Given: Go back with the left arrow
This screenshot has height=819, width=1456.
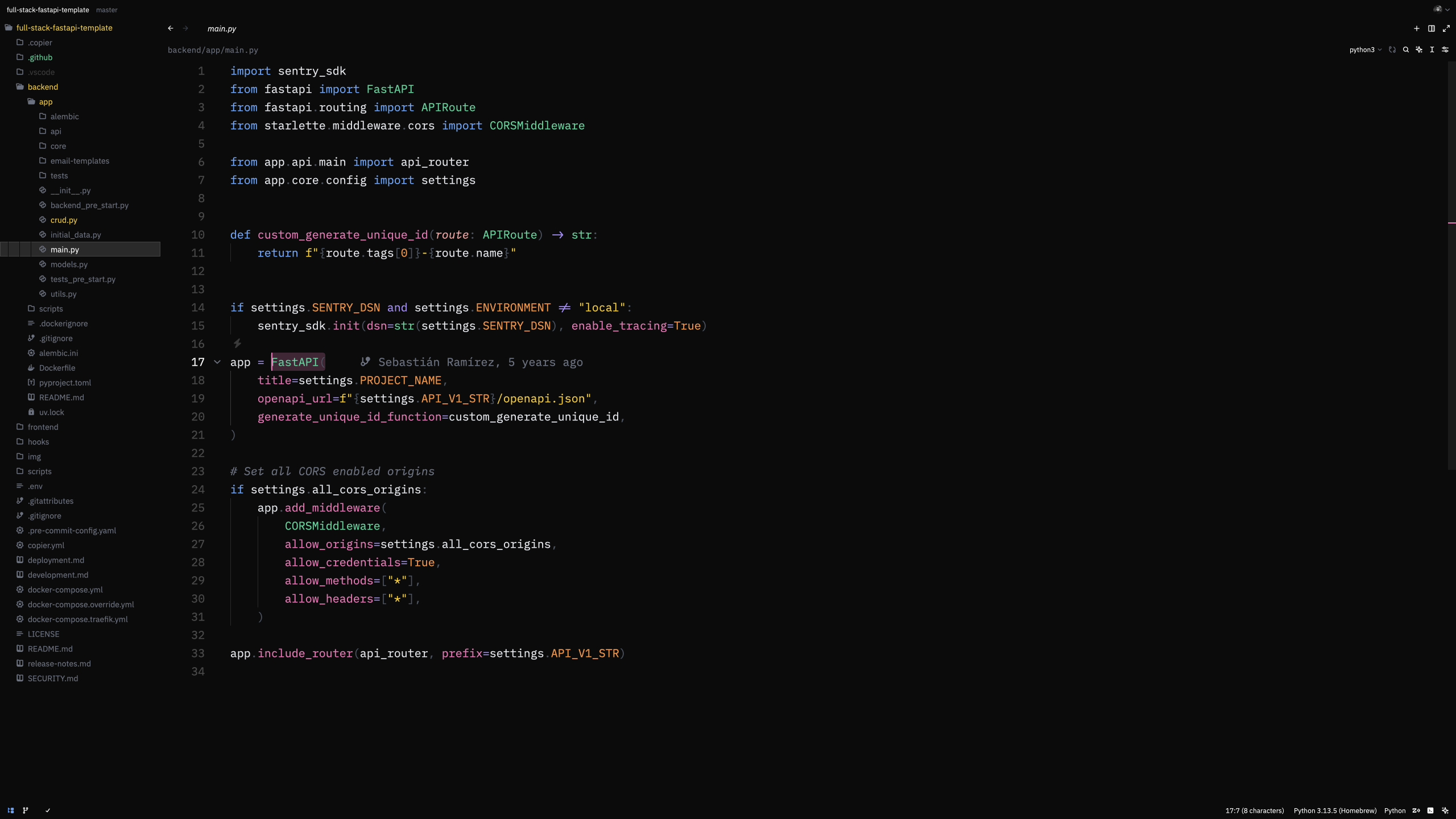Looking at the screenshot, I should click(171, 28).
